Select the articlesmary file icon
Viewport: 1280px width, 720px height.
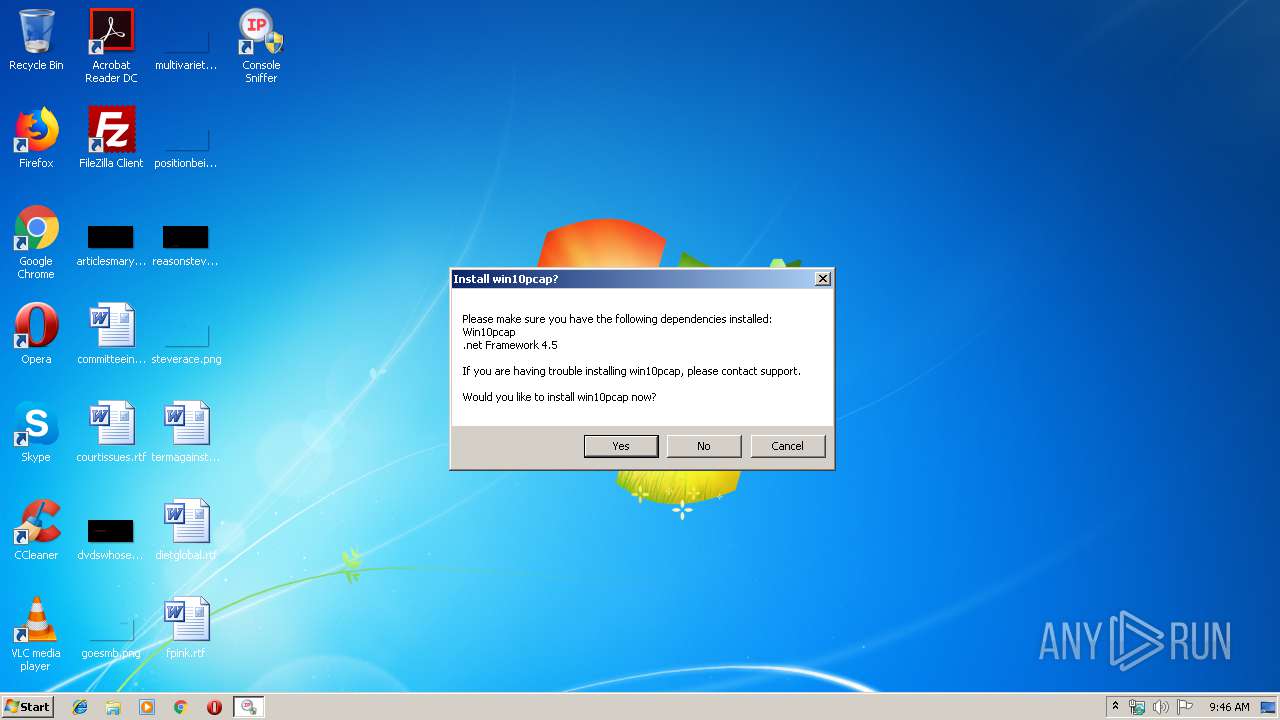pyautogui.click(x=111, y=245)
